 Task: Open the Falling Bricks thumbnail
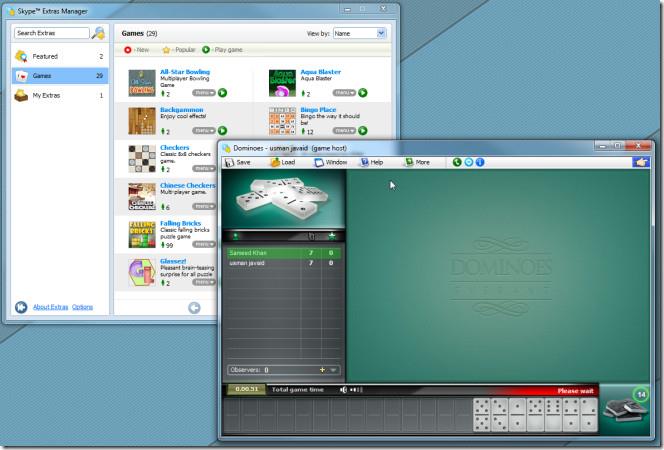[x=142, y=234]
